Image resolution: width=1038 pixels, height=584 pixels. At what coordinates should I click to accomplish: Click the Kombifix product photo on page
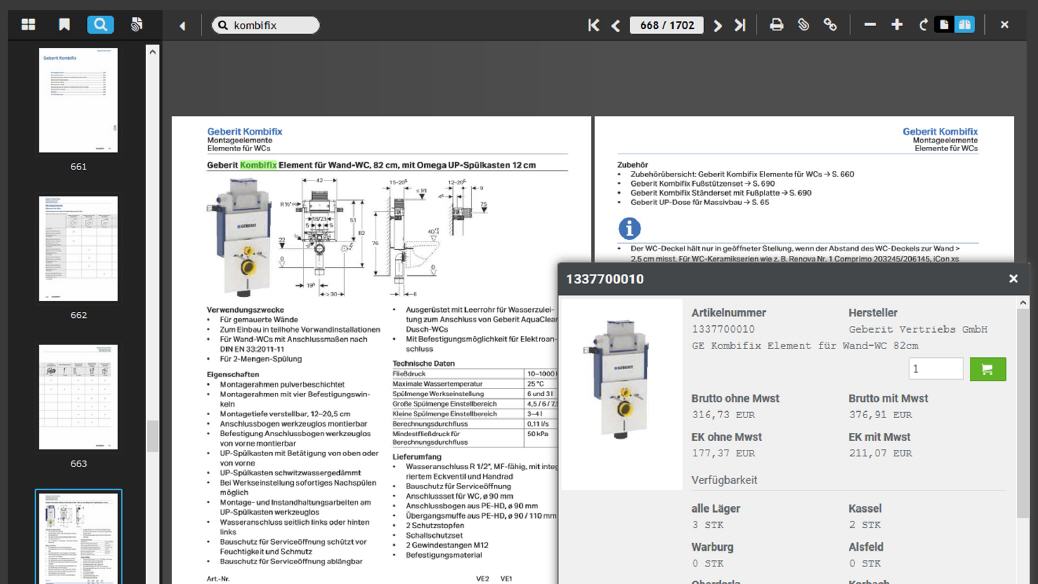241,236
